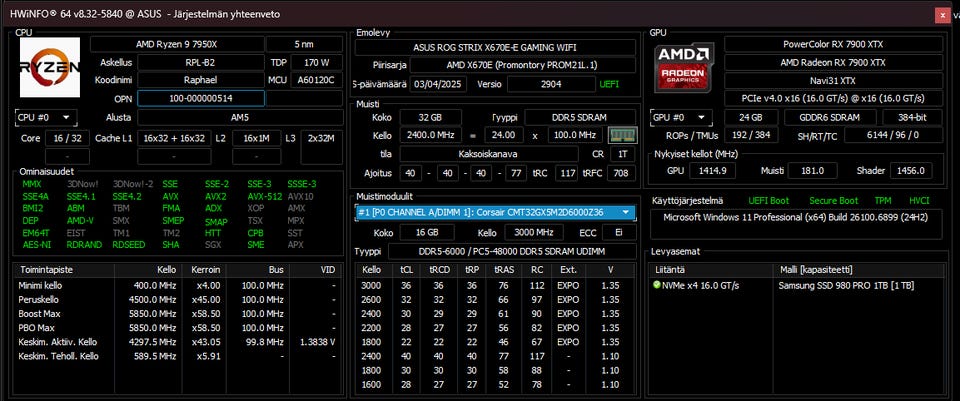Click the GDDR6 SDRAM memory type field
This screenshot has height=401, width=960.
point(830,118)
